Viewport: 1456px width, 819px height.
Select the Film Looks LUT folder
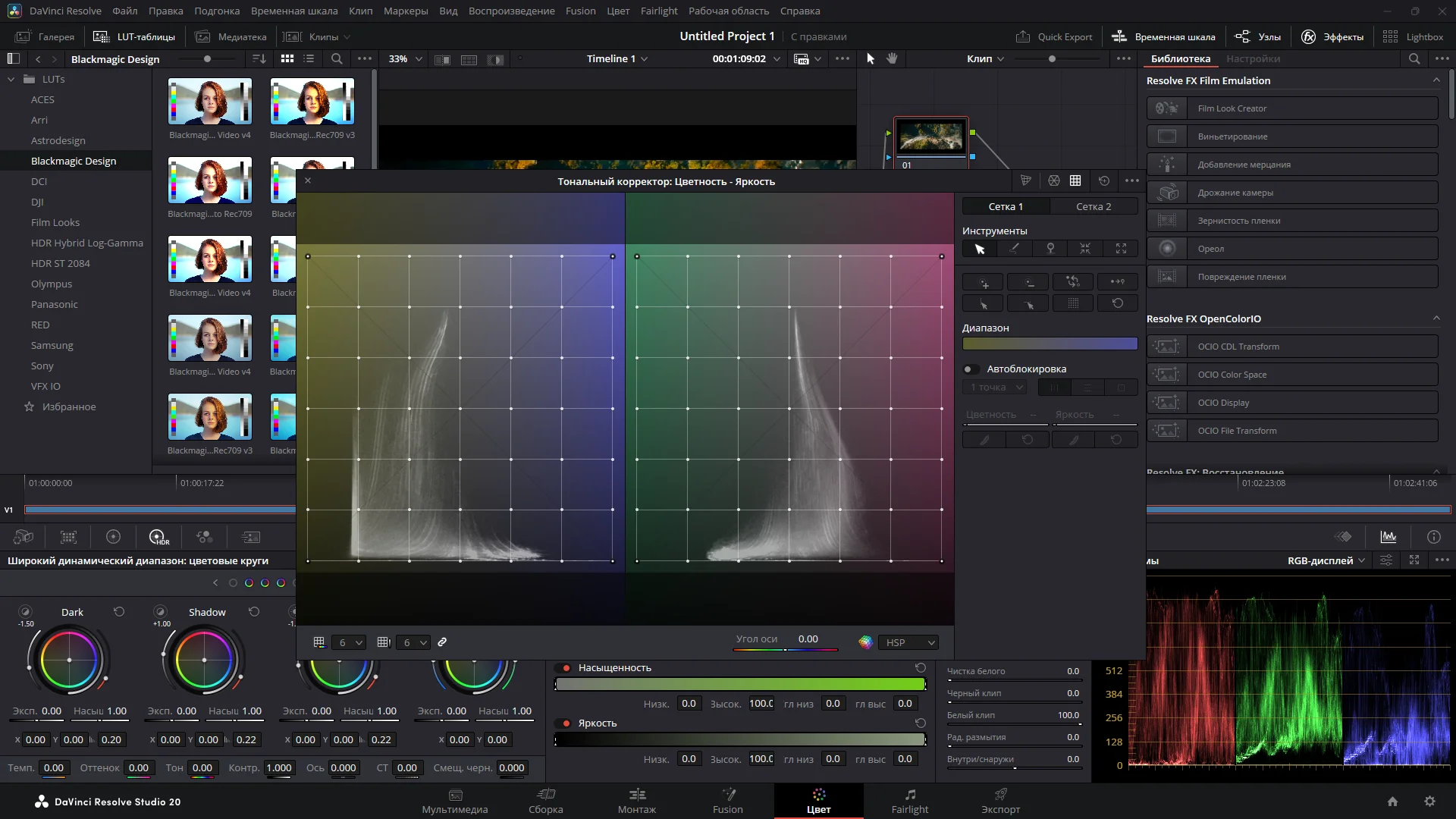point(55,222)
